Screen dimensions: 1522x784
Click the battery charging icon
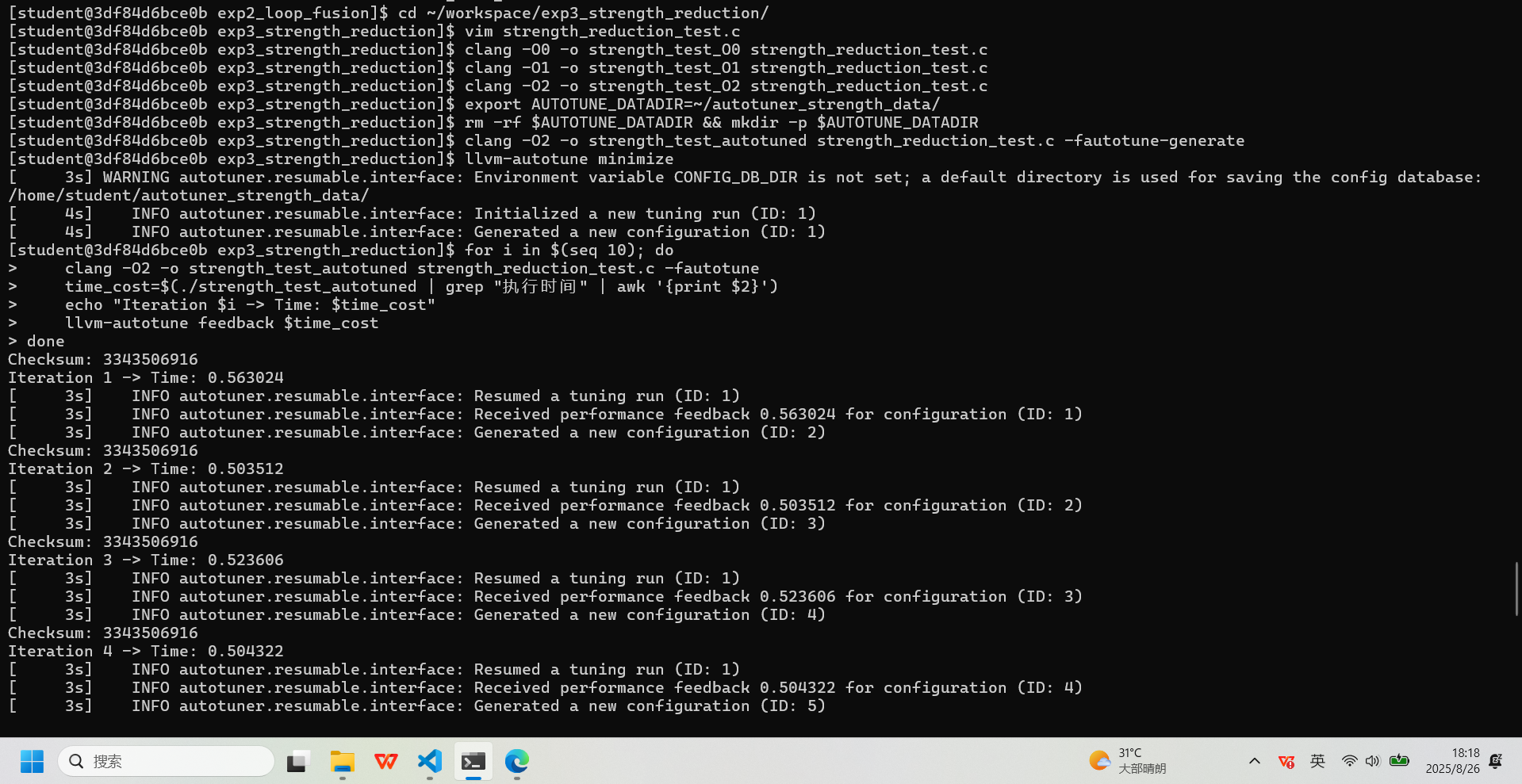click(1400, 762)
